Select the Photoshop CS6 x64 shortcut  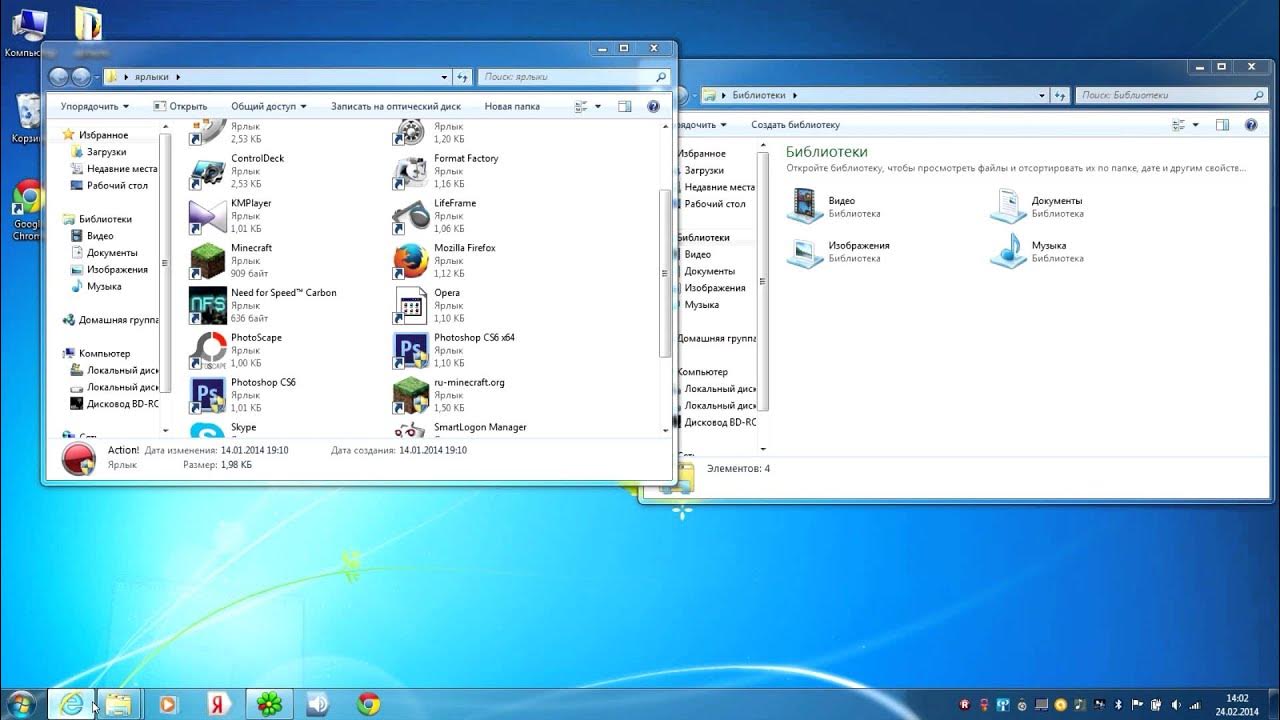tap(454, 350)
